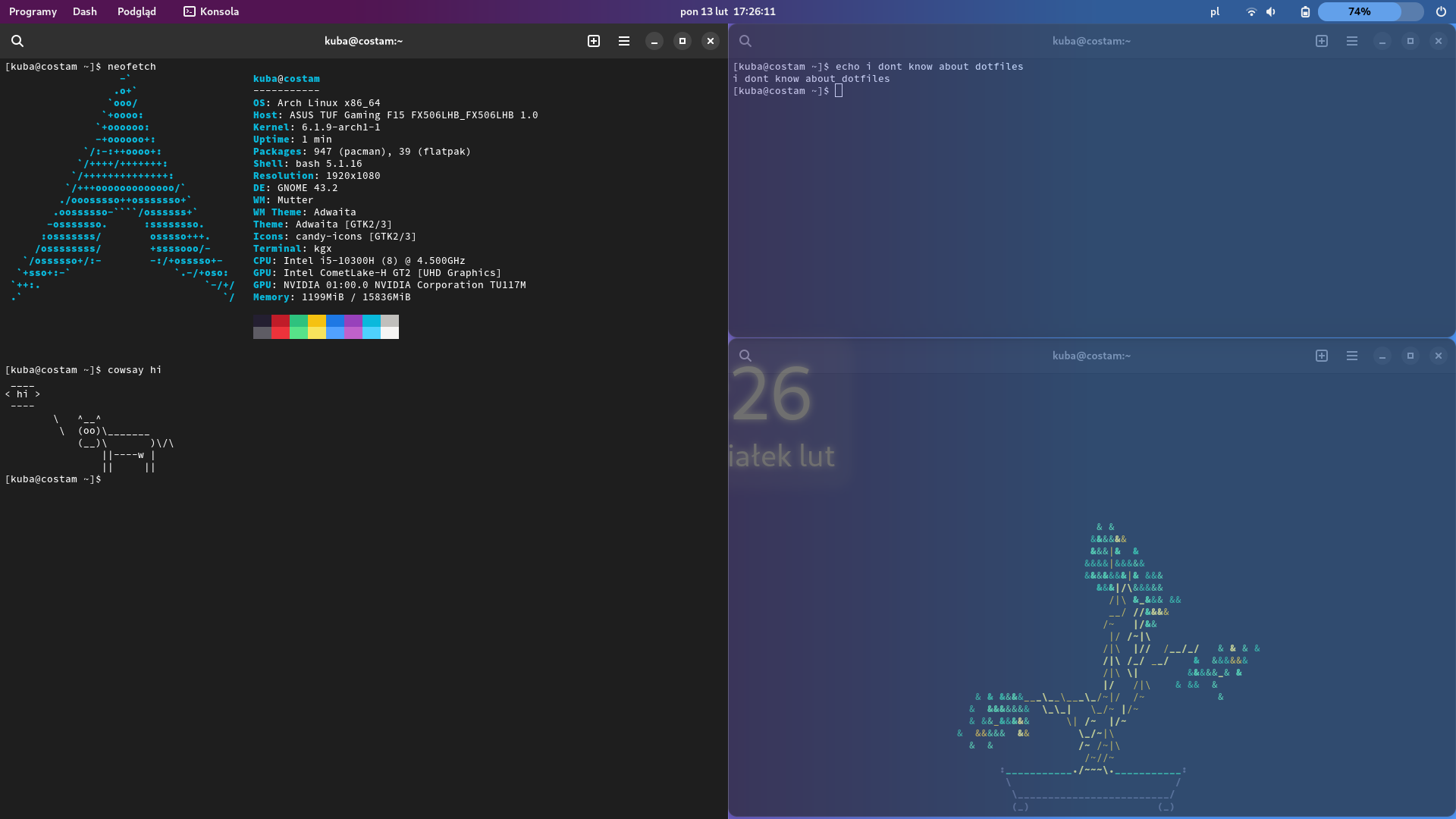Screen dimensions: 1456x819
Task: Open search in the left terminal window
Action: click(x=18, y=41)
